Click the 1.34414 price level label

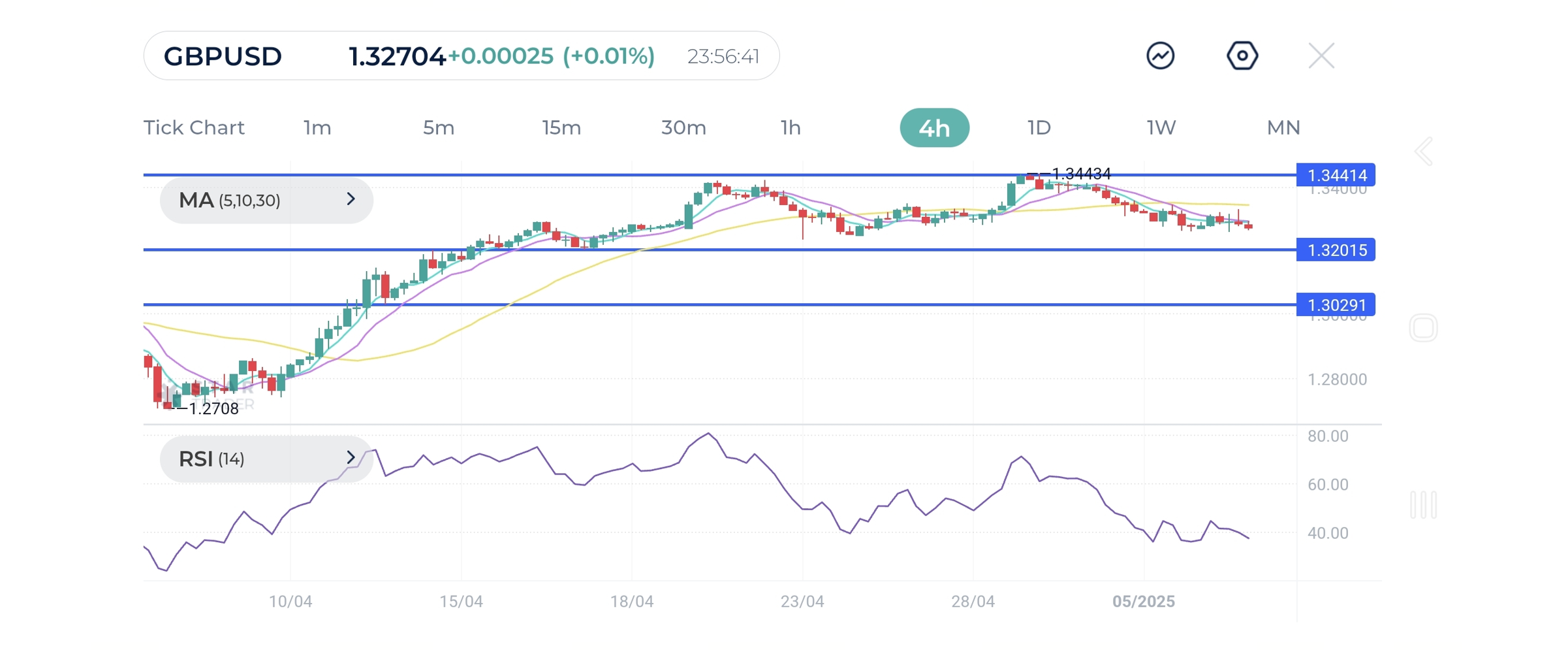[x=1335, y=175]
